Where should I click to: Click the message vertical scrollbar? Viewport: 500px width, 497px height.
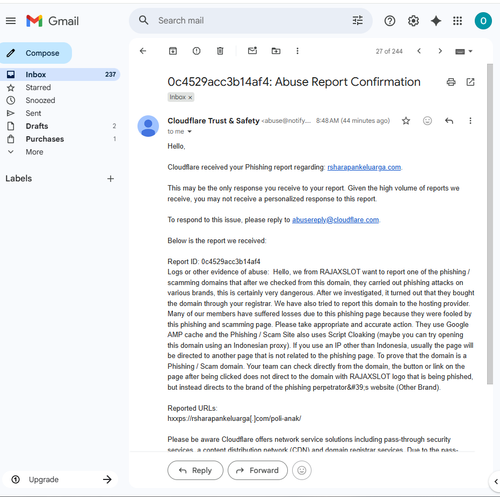tap(490, 224)
